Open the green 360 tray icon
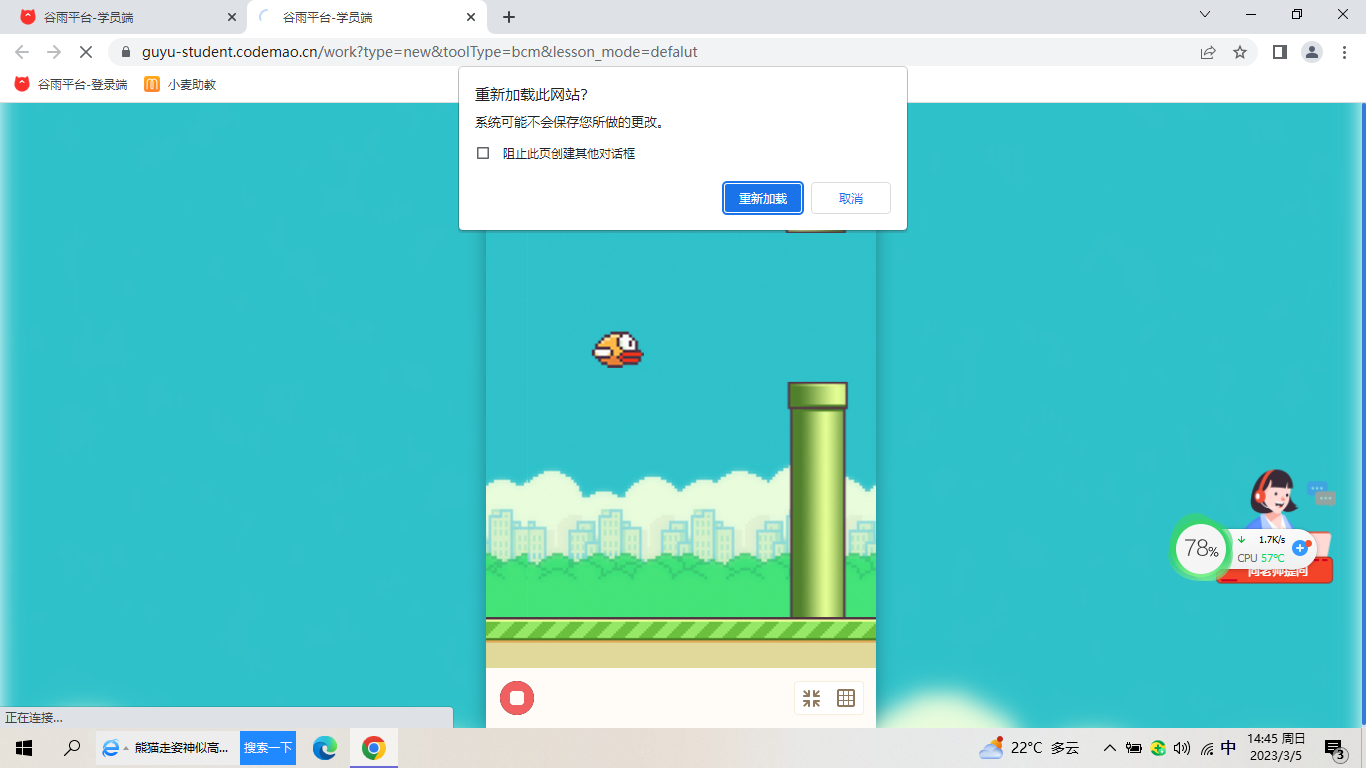This screenshot has height=768, width=1366. pyautogui.click(x=1158, y=748)
